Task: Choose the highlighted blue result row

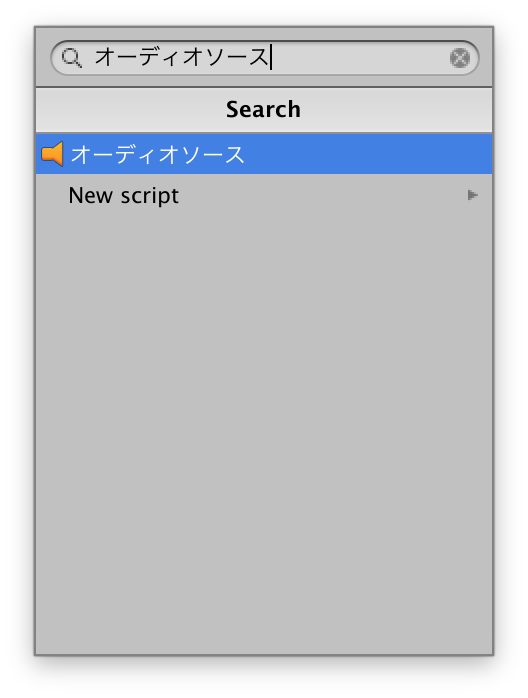Action: tap(264, 154)
